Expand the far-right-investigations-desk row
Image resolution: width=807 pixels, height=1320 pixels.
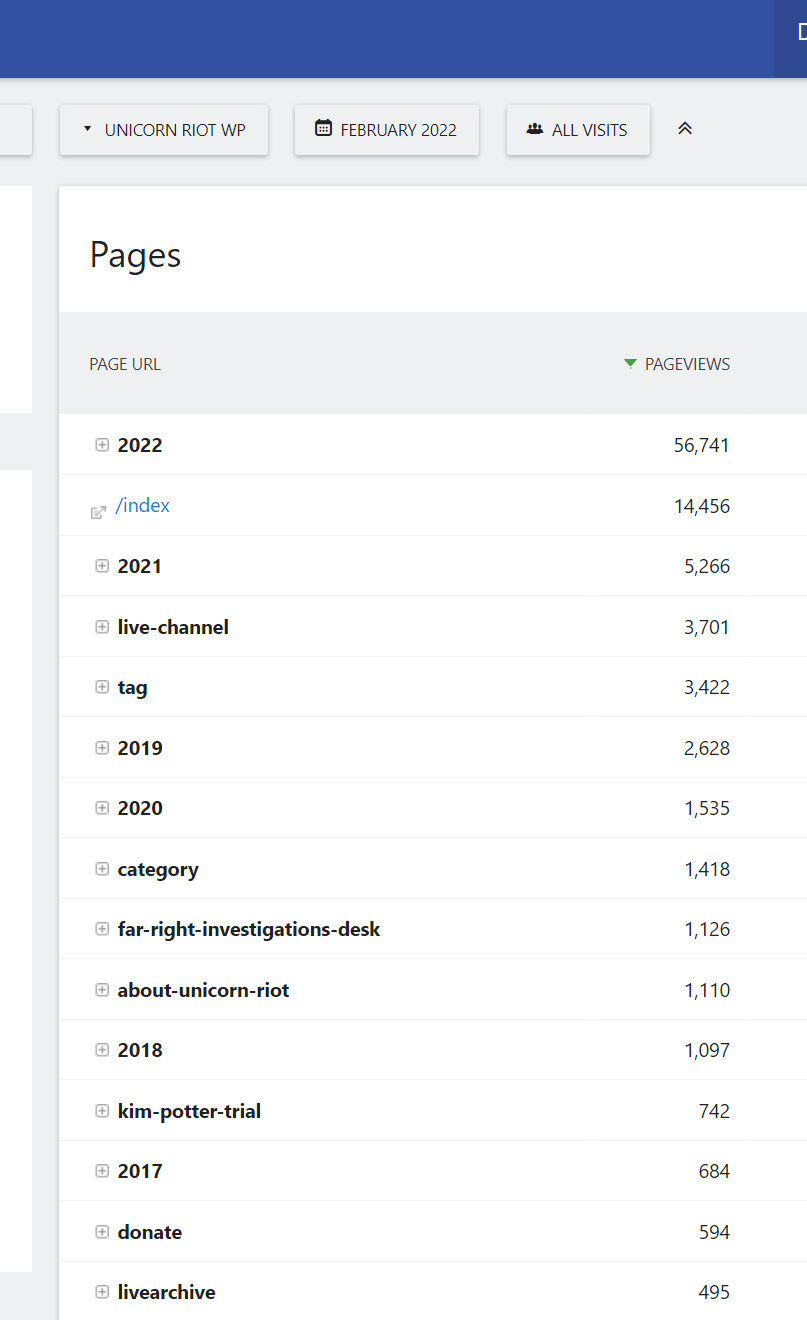102,929
